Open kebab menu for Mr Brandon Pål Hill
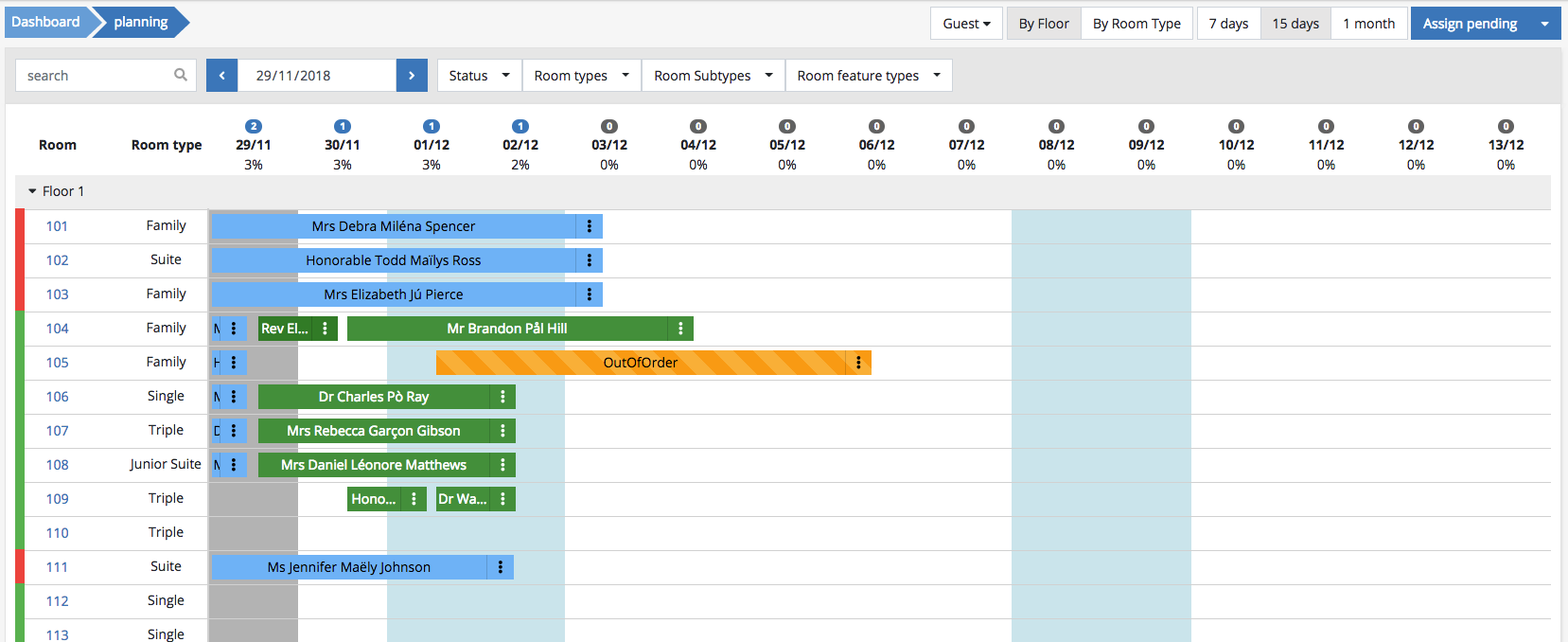This screenshot has width=1568, height=642. tap(680, 329)
